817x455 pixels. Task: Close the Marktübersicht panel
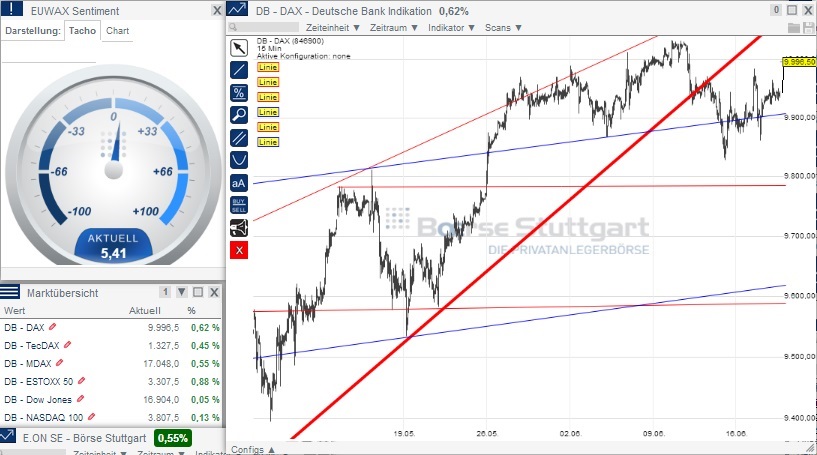214,292
